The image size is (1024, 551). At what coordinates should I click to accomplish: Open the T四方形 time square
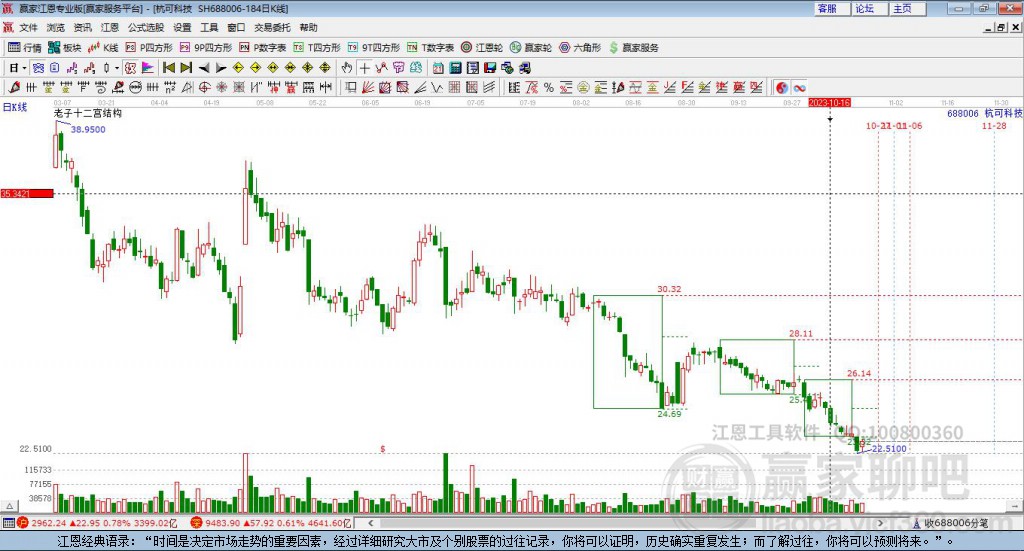(x=317, y=48)
